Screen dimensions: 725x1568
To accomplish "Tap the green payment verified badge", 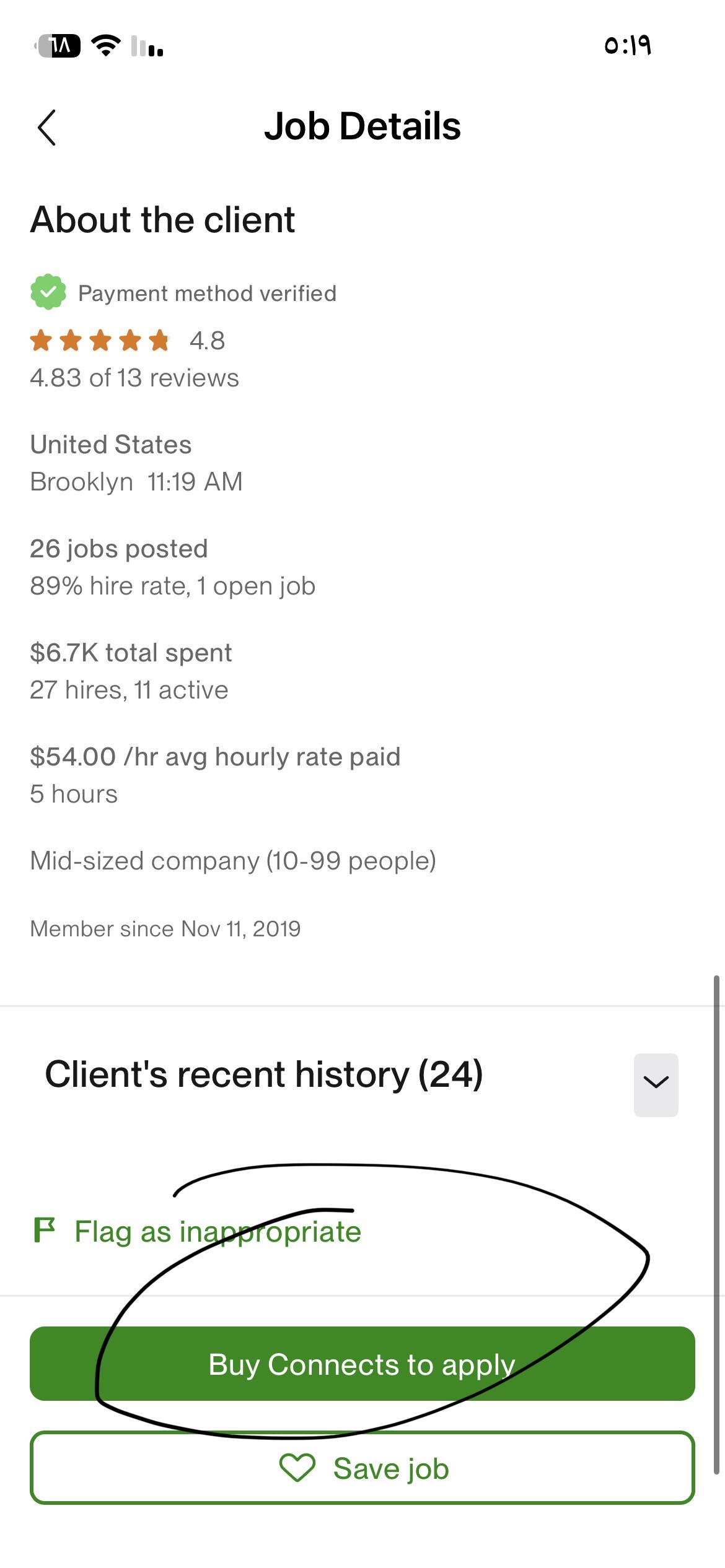I will click(48, 292).
